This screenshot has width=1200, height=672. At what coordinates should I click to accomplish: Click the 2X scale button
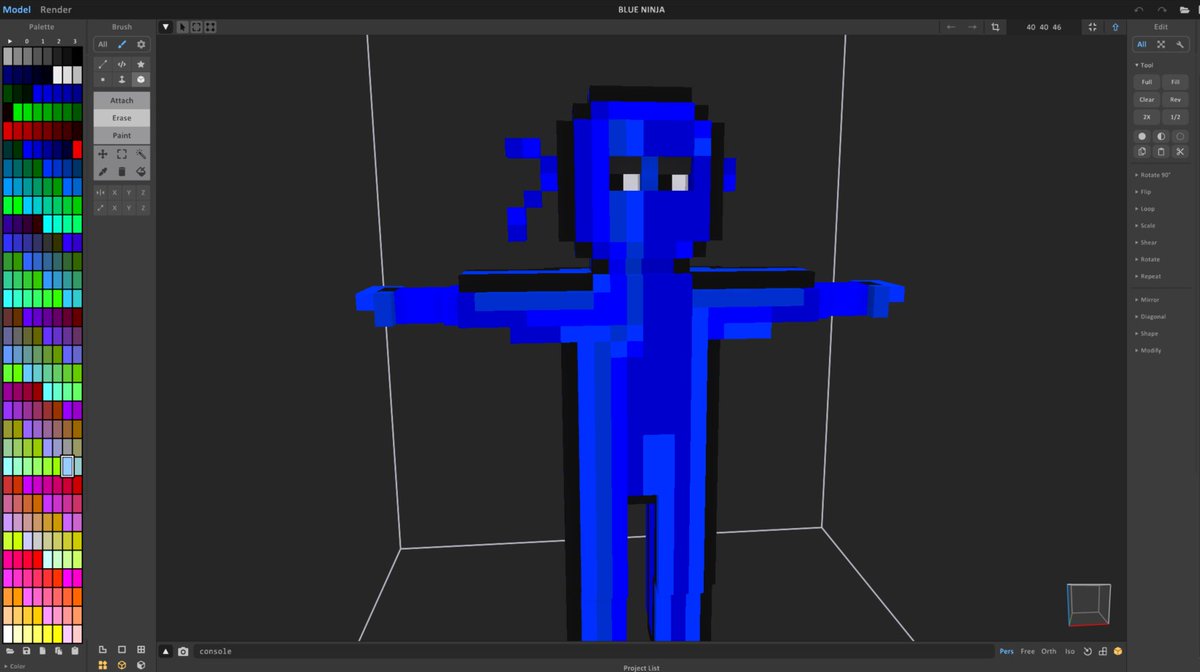coord(1146,117)
